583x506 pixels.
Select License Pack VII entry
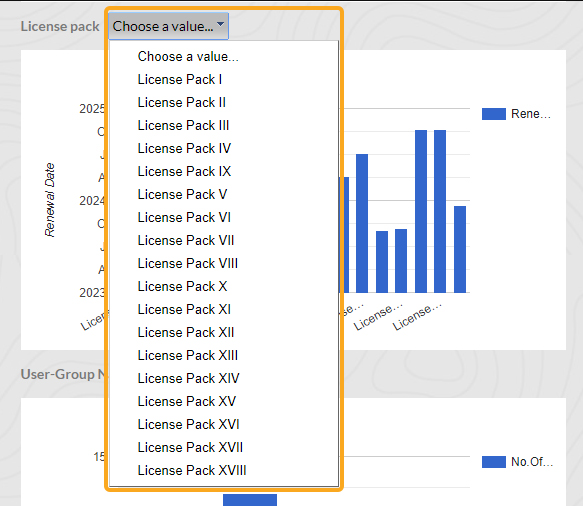click(x=224, y=241)
